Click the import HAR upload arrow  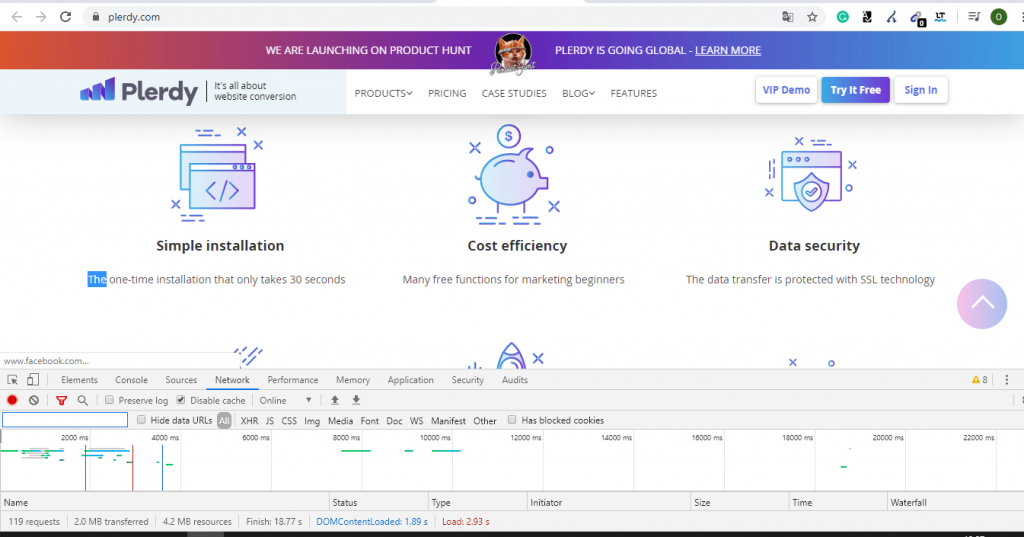(x=335, y=400)
